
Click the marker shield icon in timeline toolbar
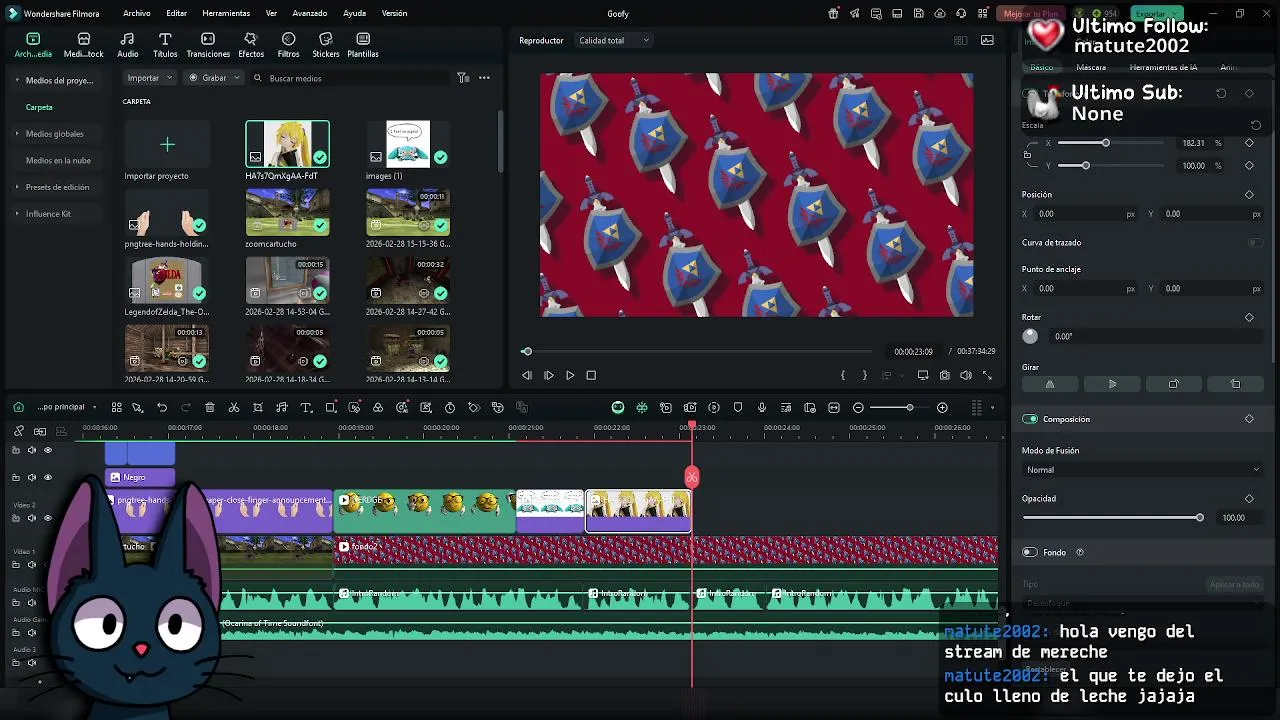(738, 407)
